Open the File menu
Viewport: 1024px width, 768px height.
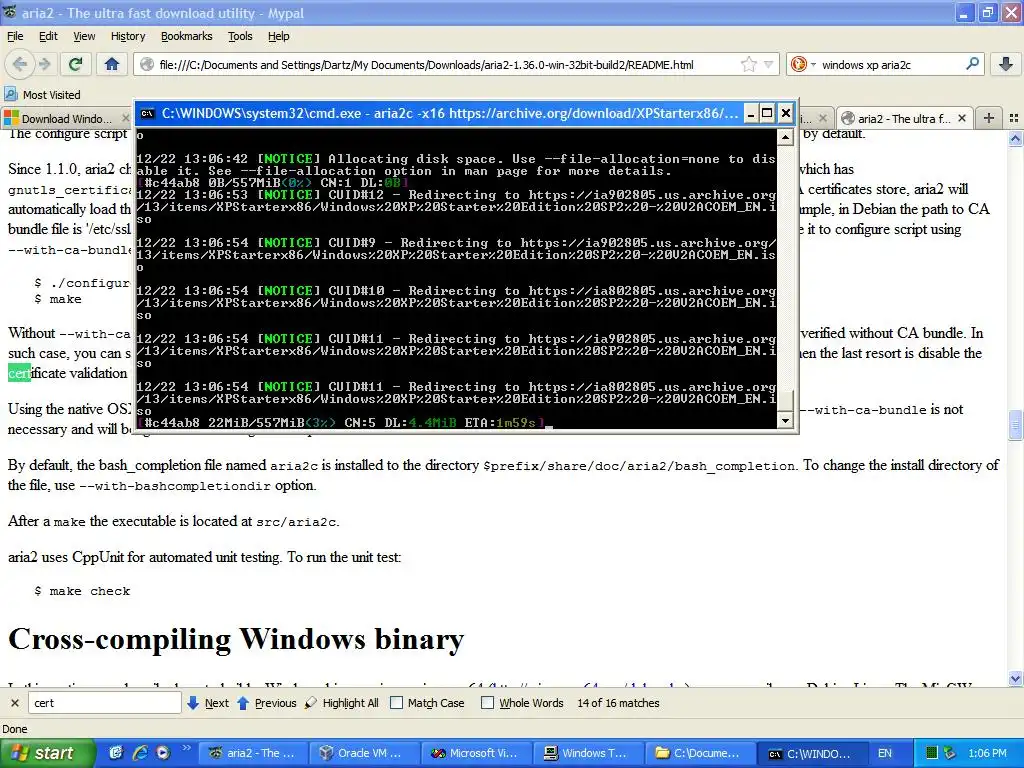pos(15,36)
